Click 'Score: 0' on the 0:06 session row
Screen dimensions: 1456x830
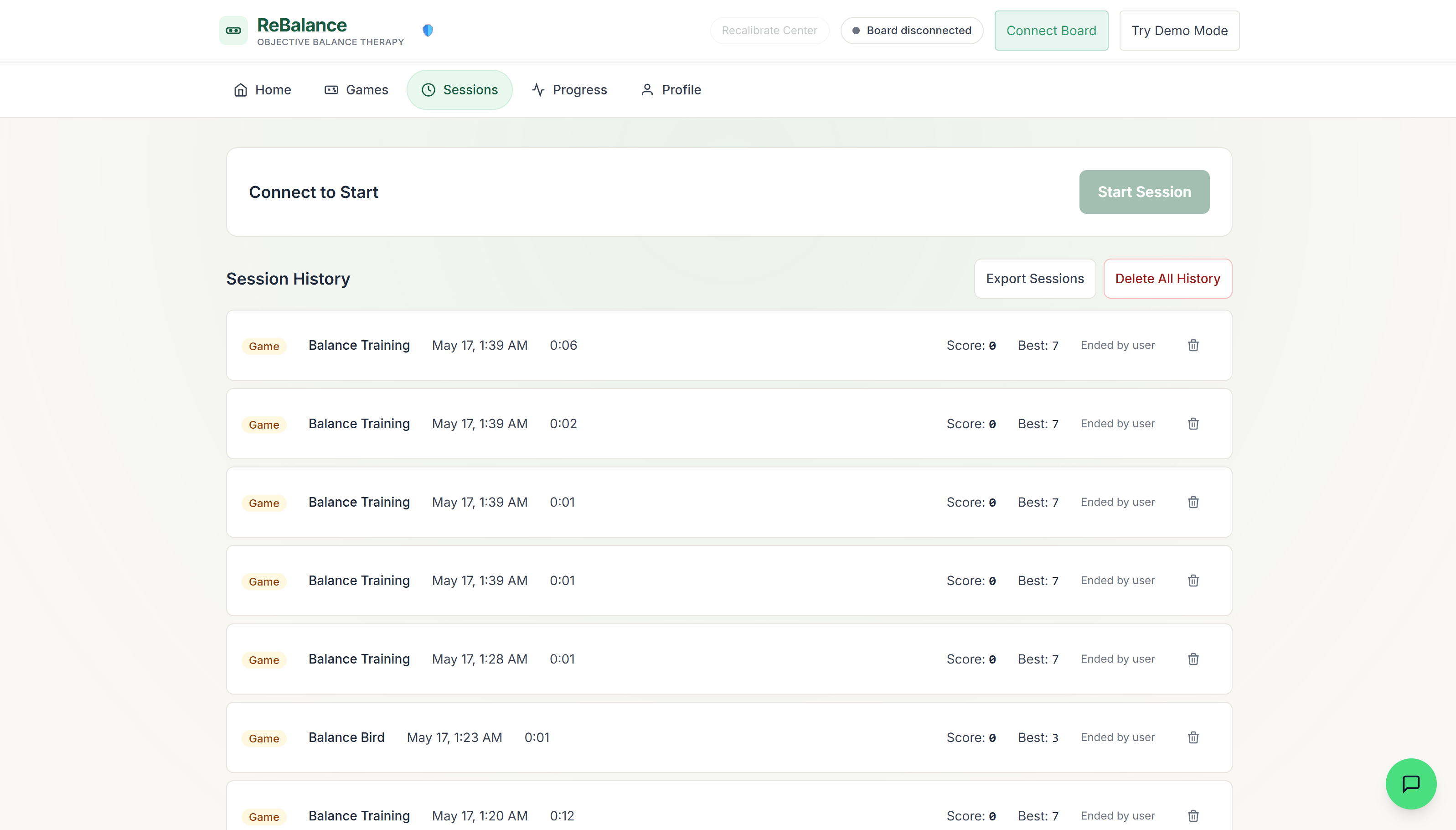pos(971,346)
